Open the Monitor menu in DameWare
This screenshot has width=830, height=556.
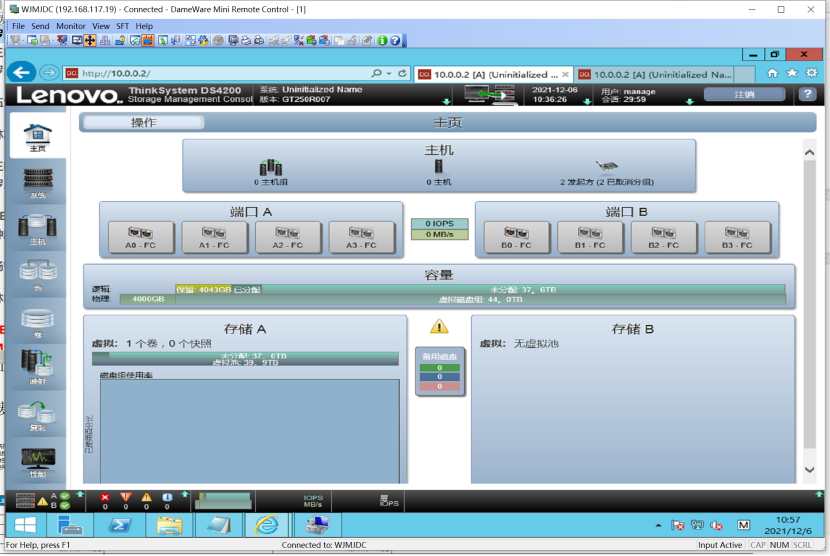tap(70, 26)
